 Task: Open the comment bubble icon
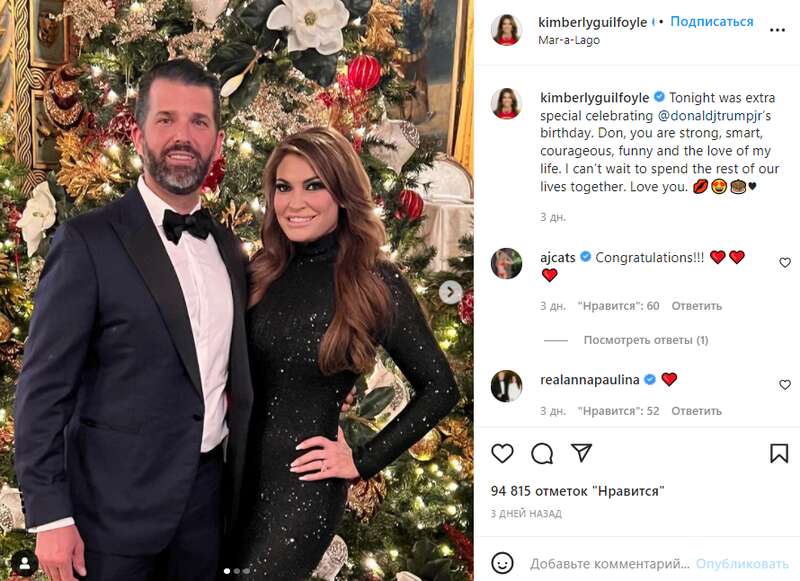click(x=542, y=453)
